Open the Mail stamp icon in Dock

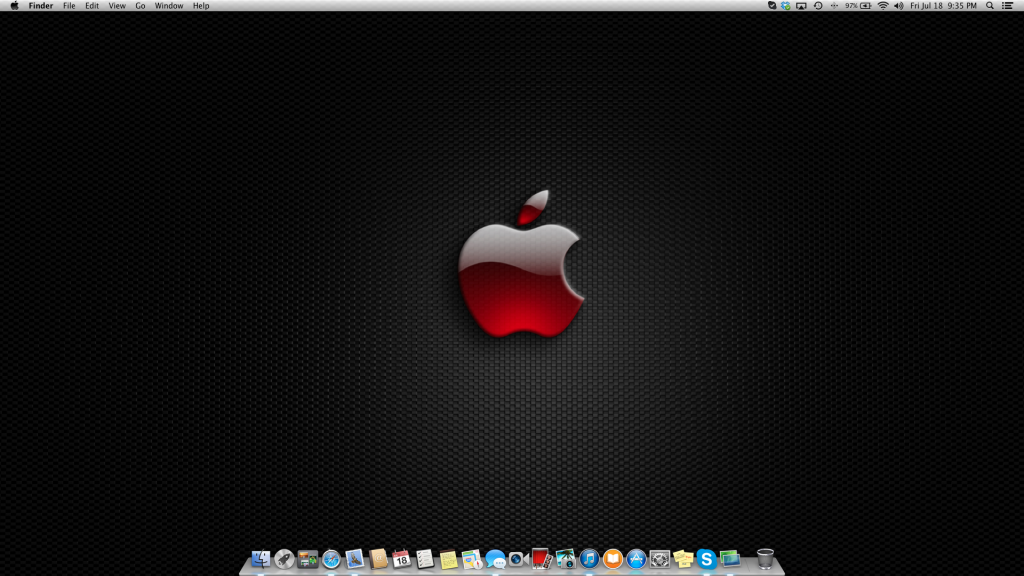[x=355, y=559]
